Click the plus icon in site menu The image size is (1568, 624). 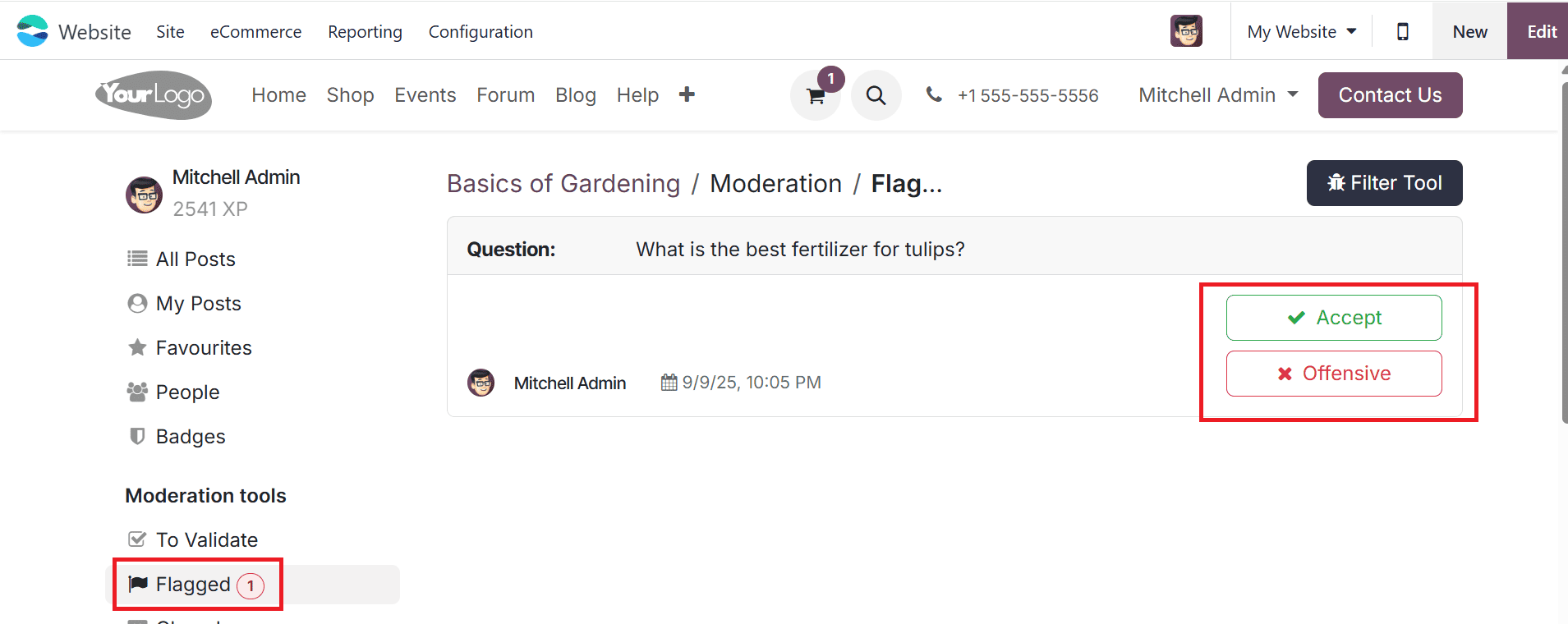pyautogui.click(x=687, y=94)
